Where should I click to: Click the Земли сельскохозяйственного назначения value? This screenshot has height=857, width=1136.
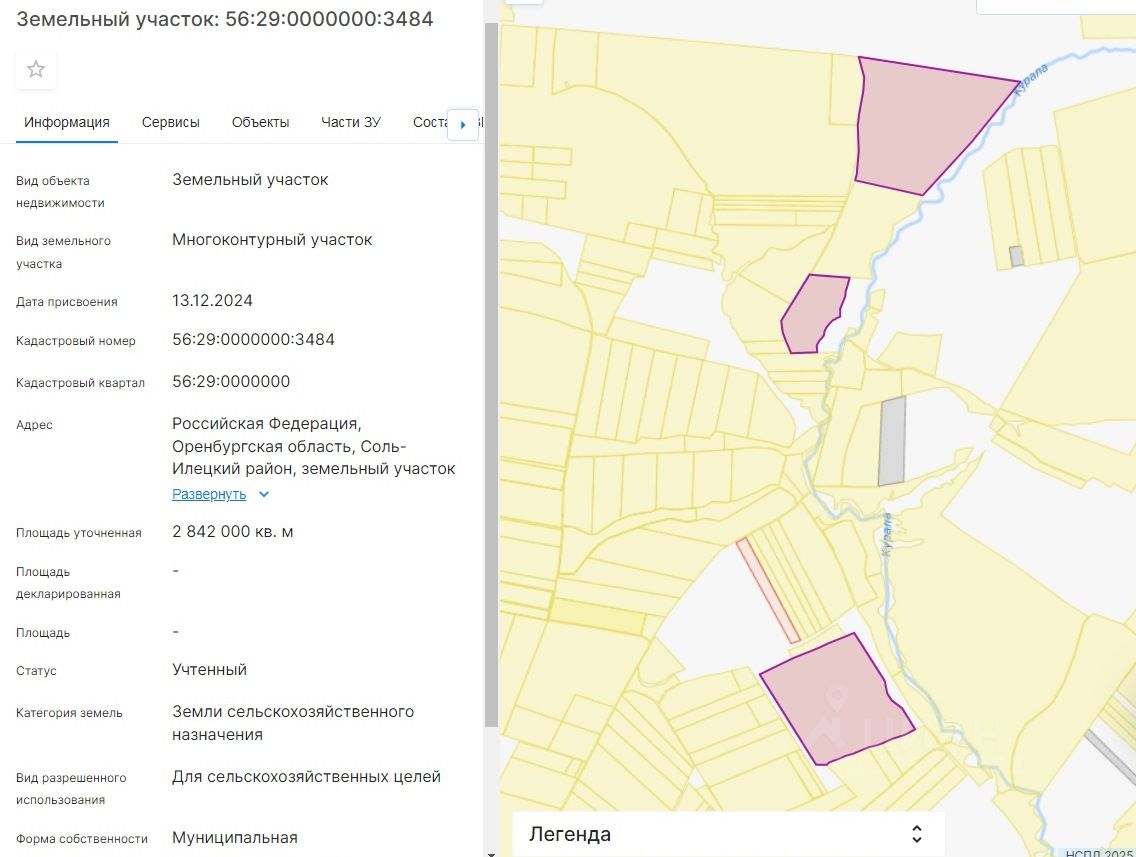point(293,723)
